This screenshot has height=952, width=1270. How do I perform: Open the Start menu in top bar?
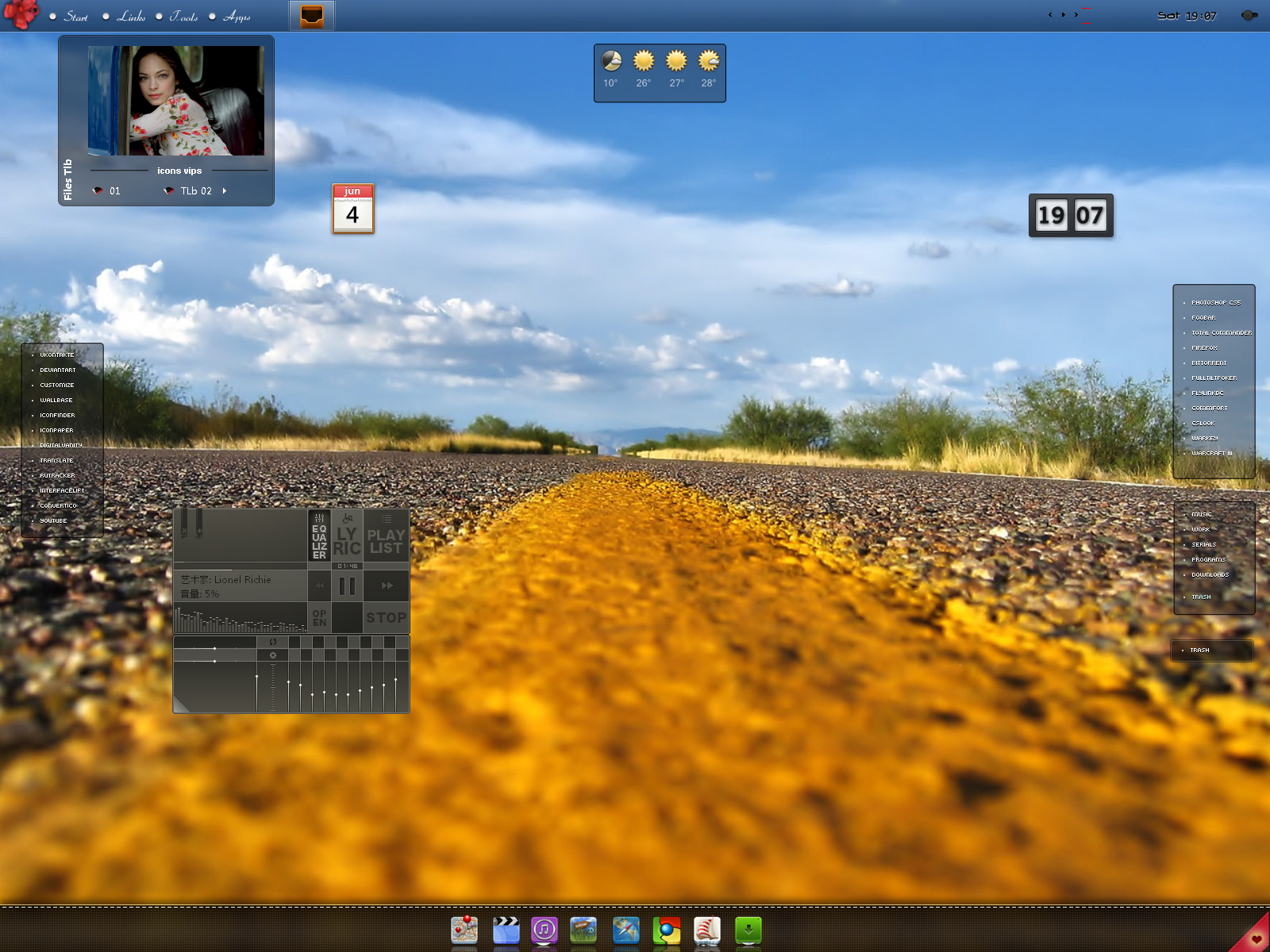[75, 17]
